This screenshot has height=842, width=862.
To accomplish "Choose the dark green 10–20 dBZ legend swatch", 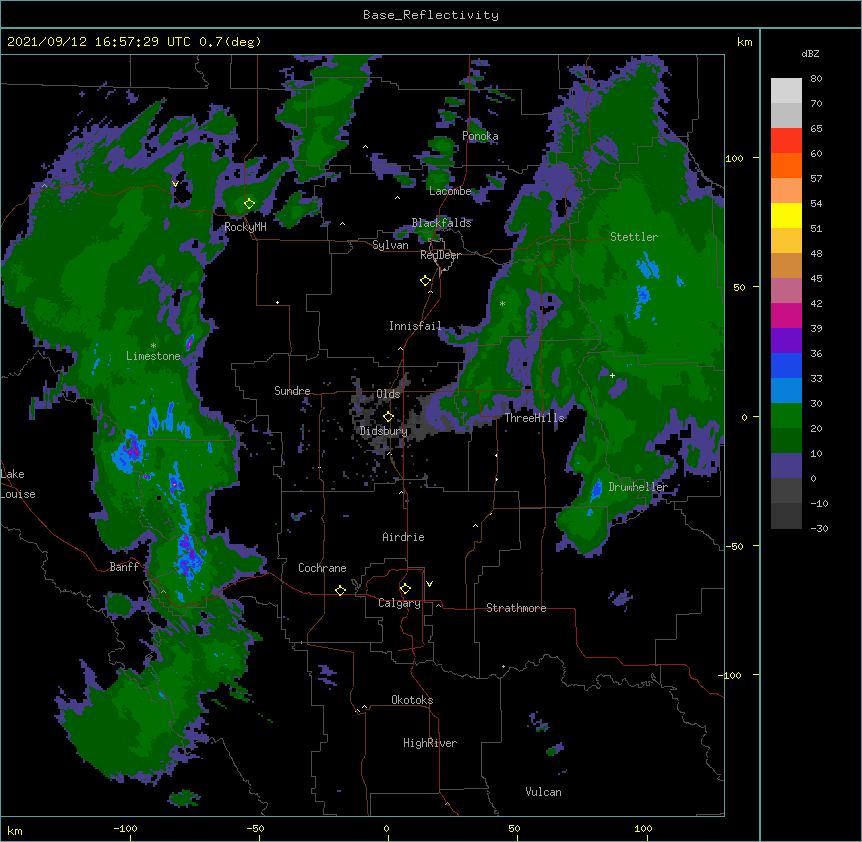I will (x=786, y=441).
